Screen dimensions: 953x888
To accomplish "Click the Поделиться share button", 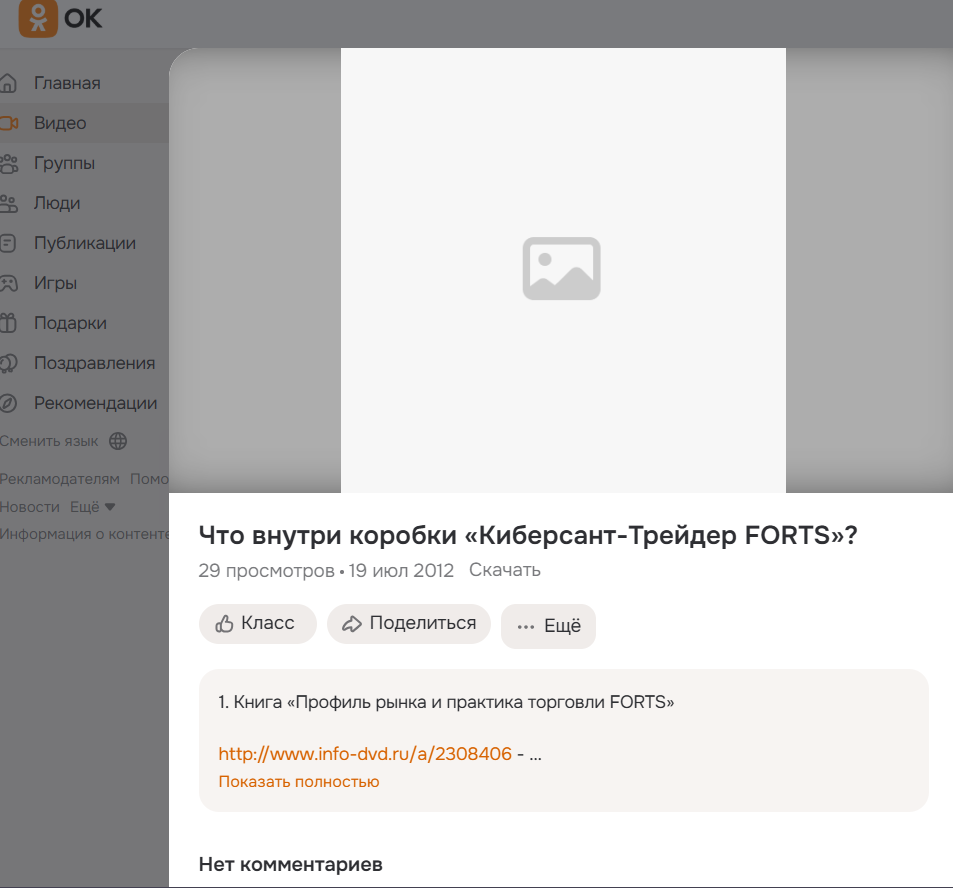I will click(409, 624).
